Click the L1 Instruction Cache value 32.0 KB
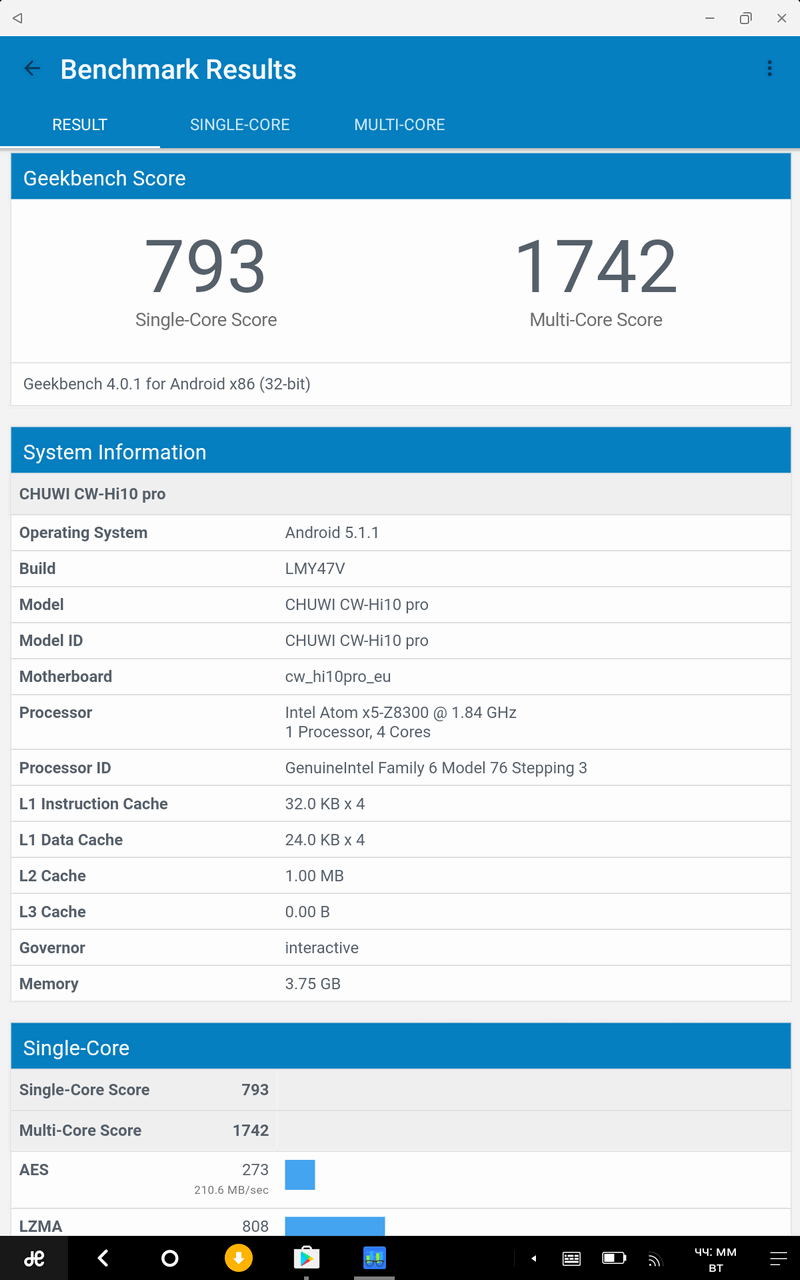This screenshot has width=800, height=1280. click(x=325, y=804)
